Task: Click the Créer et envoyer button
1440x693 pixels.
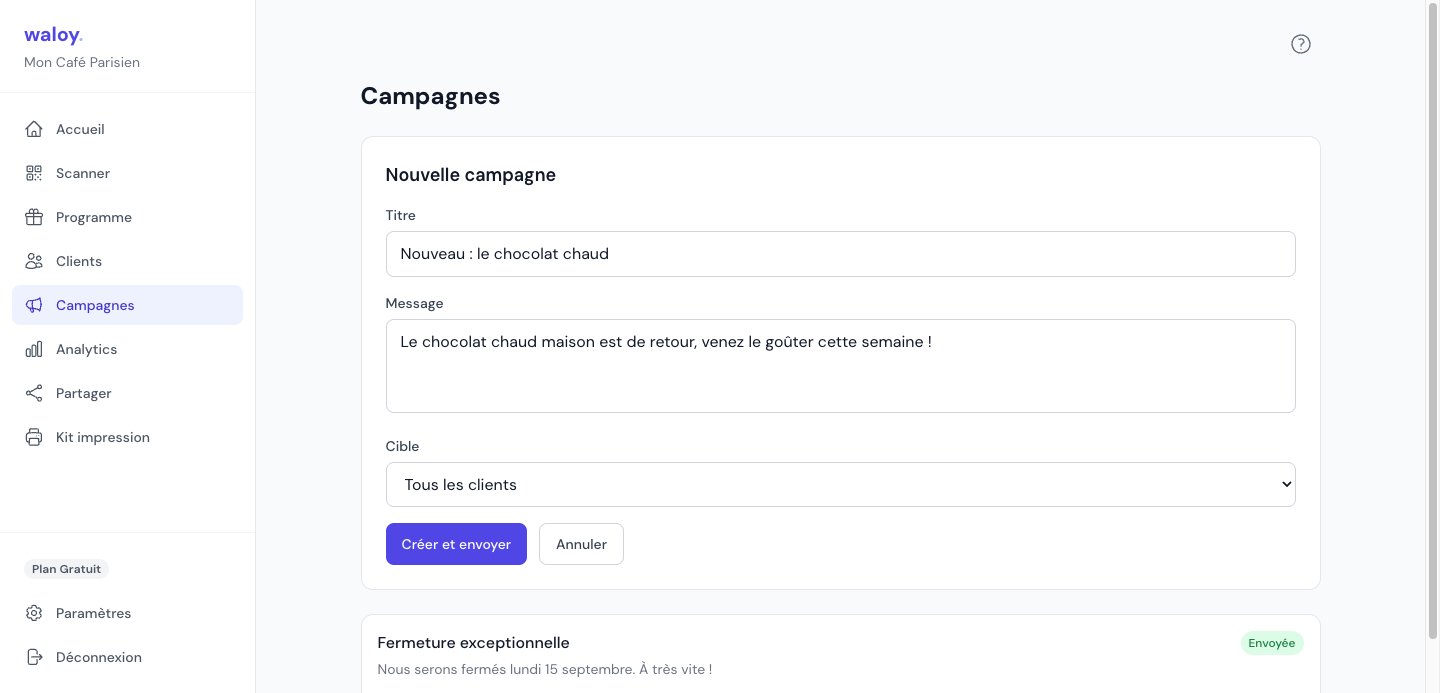Action: [456, 544]
